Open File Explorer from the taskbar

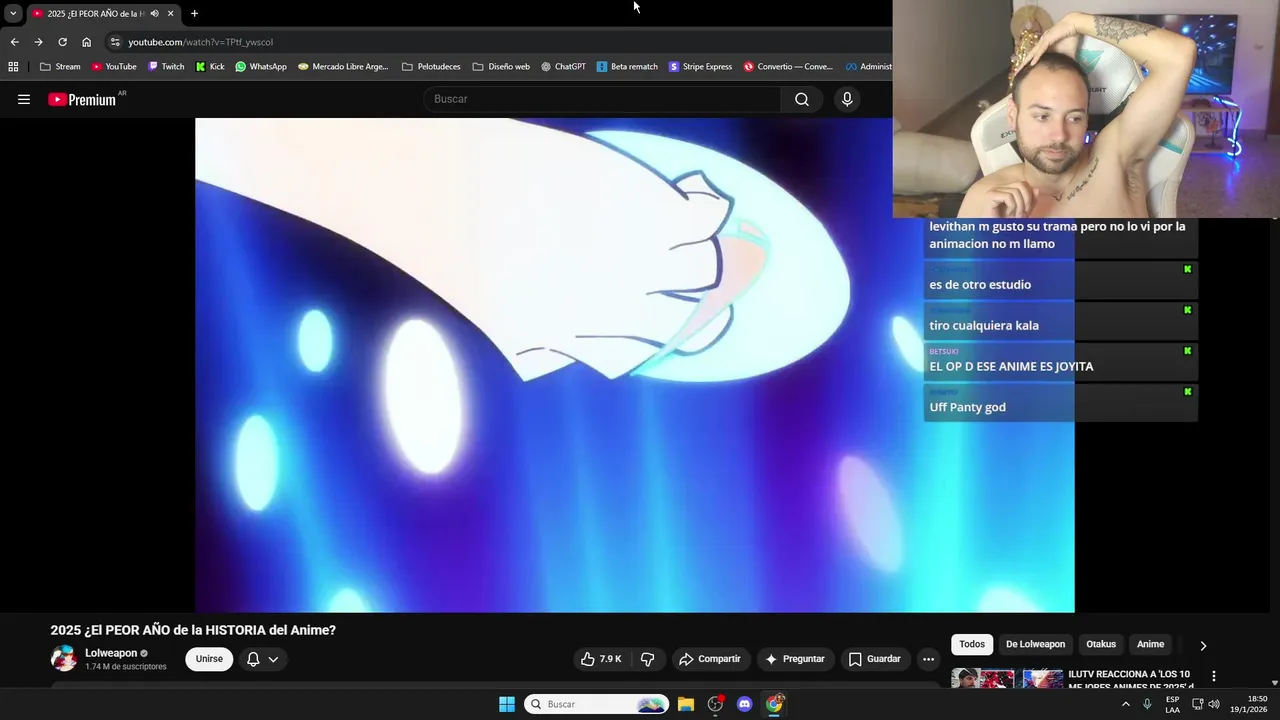click(686, 704)
